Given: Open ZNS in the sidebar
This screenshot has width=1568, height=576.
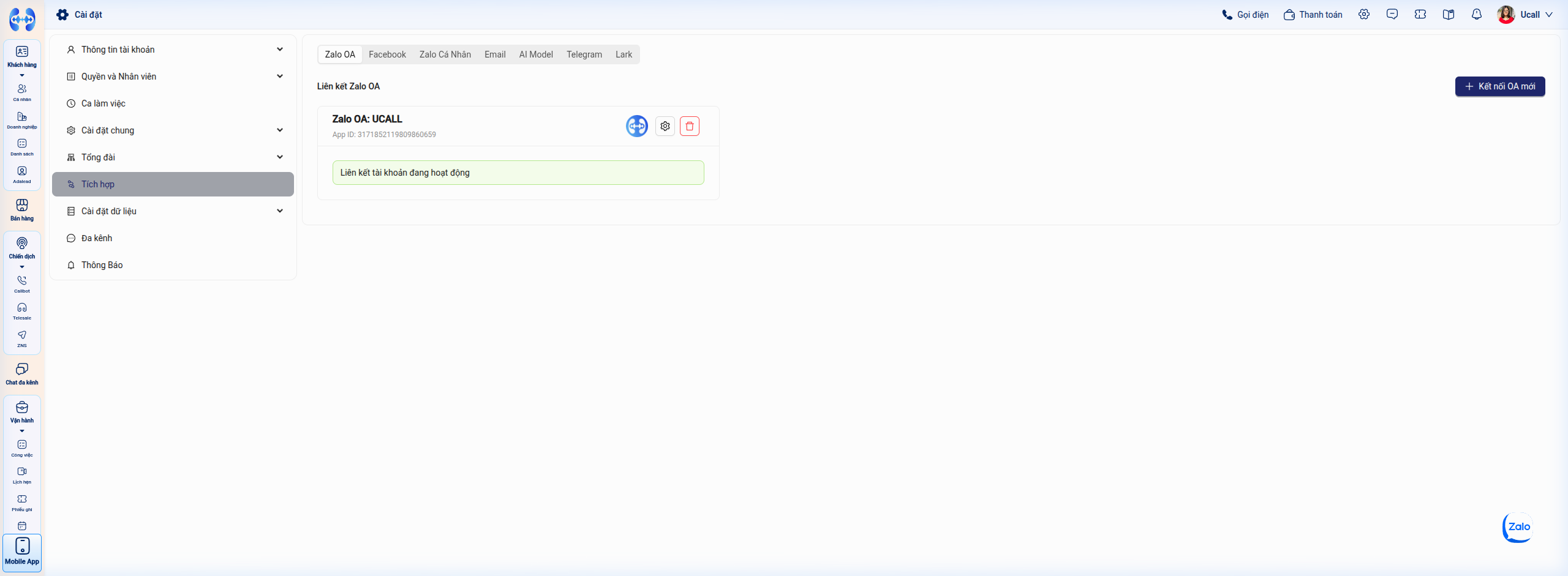Looking at the screenshot, I should click(22, 338).
